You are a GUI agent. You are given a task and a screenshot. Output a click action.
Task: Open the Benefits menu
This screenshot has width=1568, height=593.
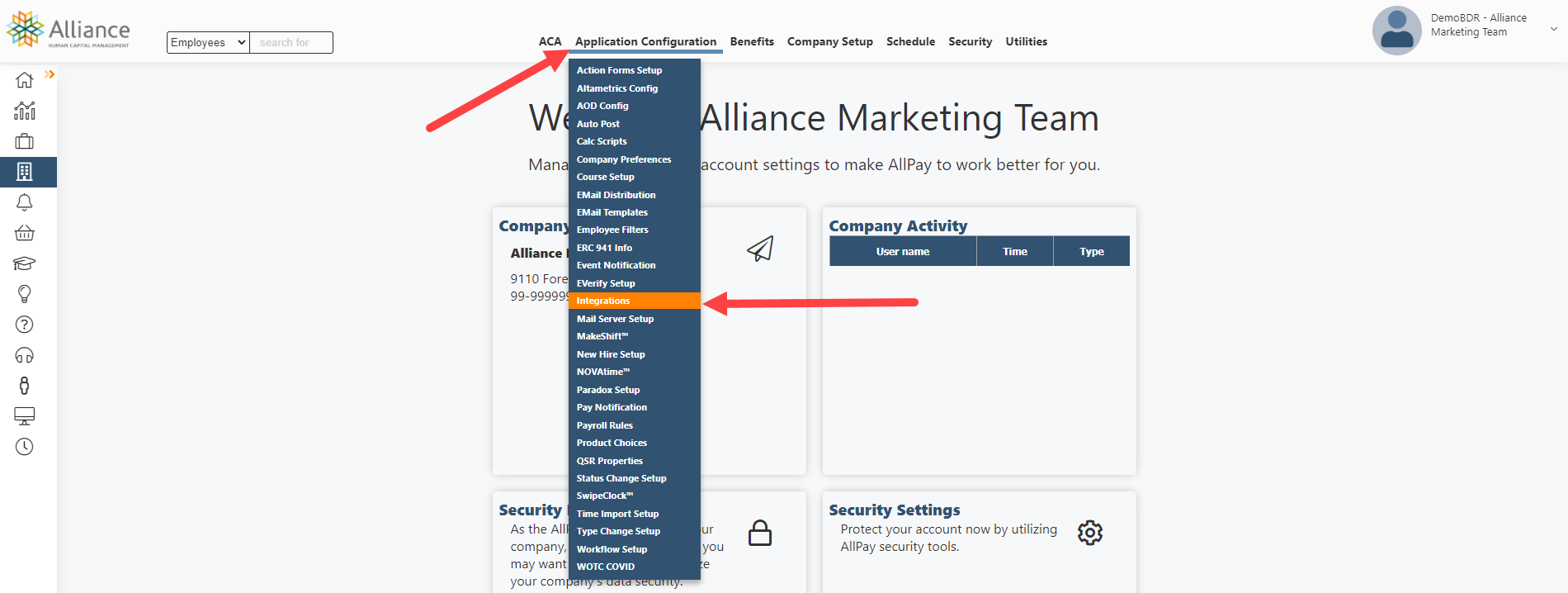(752, 41)
